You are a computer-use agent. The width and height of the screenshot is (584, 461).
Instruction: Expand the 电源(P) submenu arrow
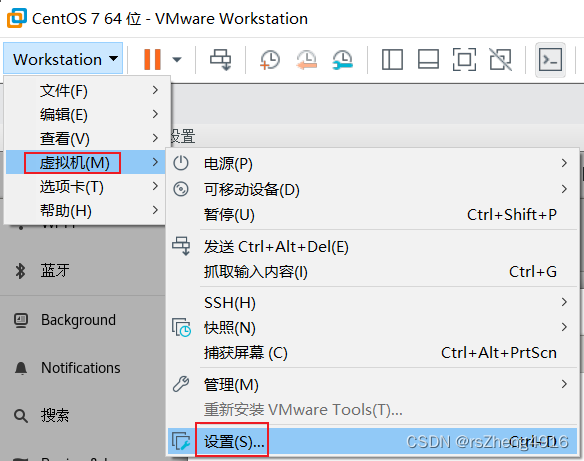pos(564,163)
